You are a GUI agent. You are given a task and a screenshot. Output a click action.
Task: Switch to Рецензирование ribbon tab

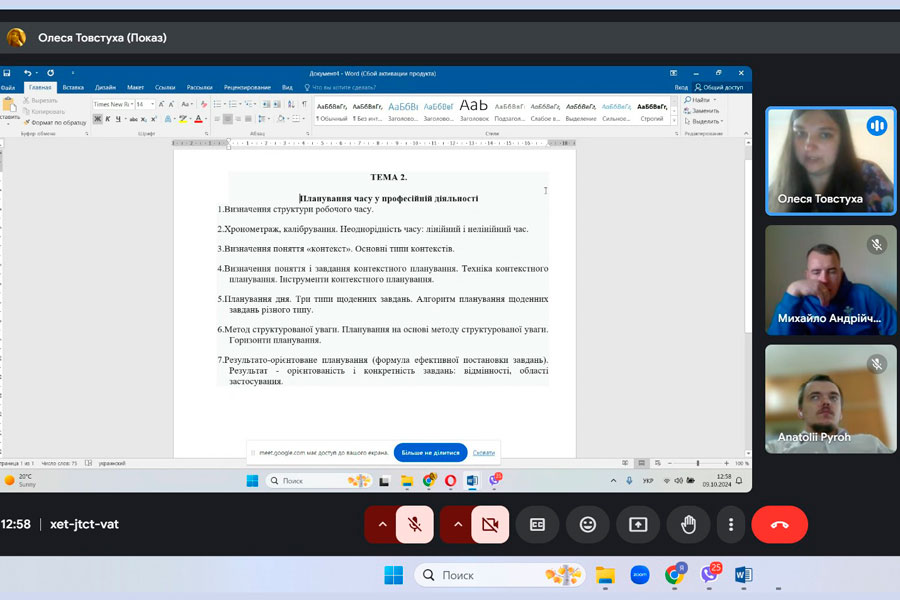(246, 87)
